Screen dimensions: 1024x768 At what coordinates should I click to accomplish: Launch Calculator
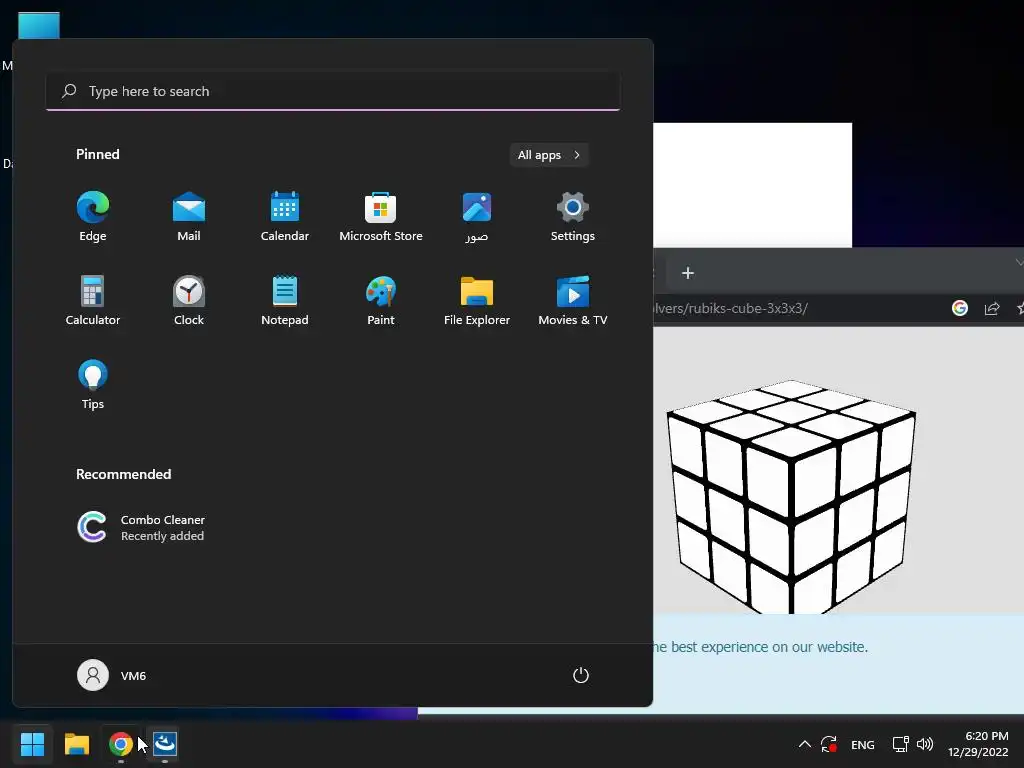[x=93, y=300]
